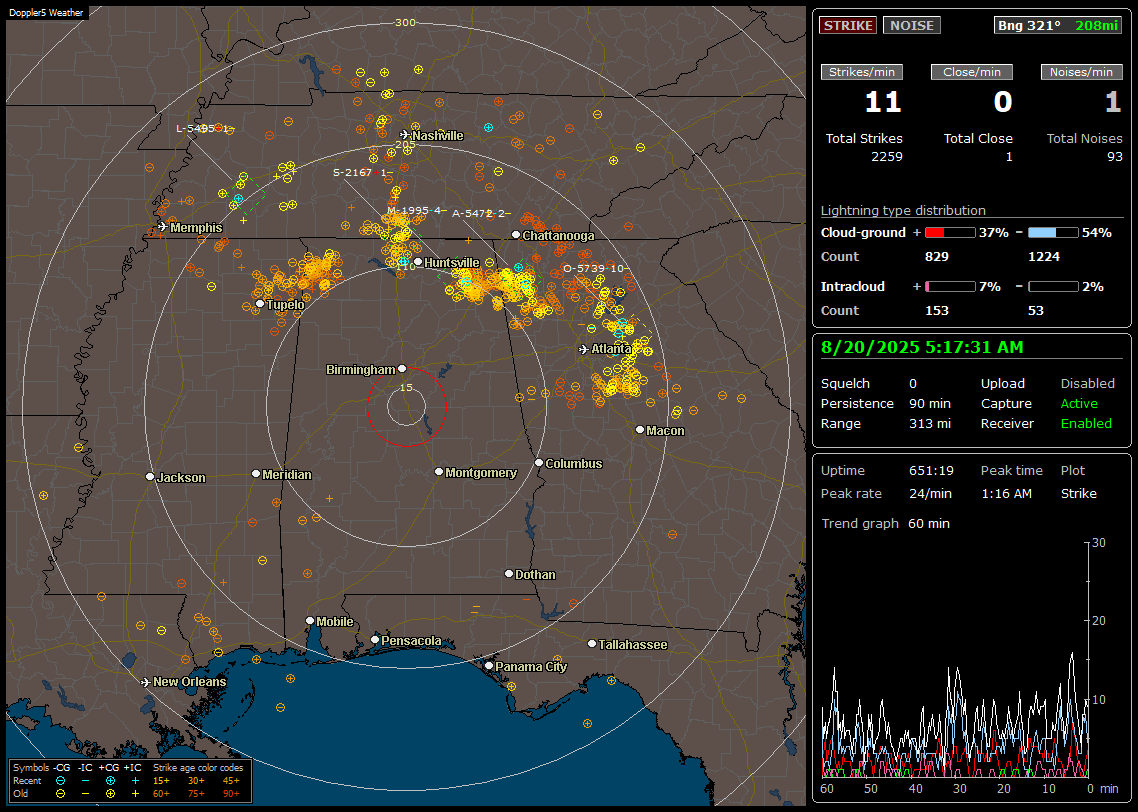Image resolution: width=1138 pixels, height=812 pixels.
Task: Click the Old -CG legend symbol
Action: 61,794
